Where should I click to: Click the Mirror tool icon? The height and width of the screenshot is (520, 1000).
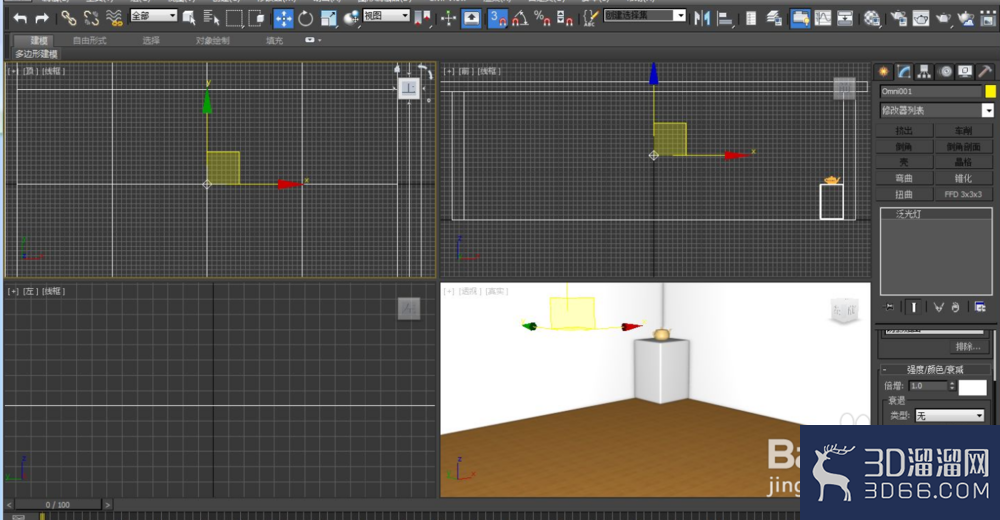pyautogui.click(x=702, y=18)
